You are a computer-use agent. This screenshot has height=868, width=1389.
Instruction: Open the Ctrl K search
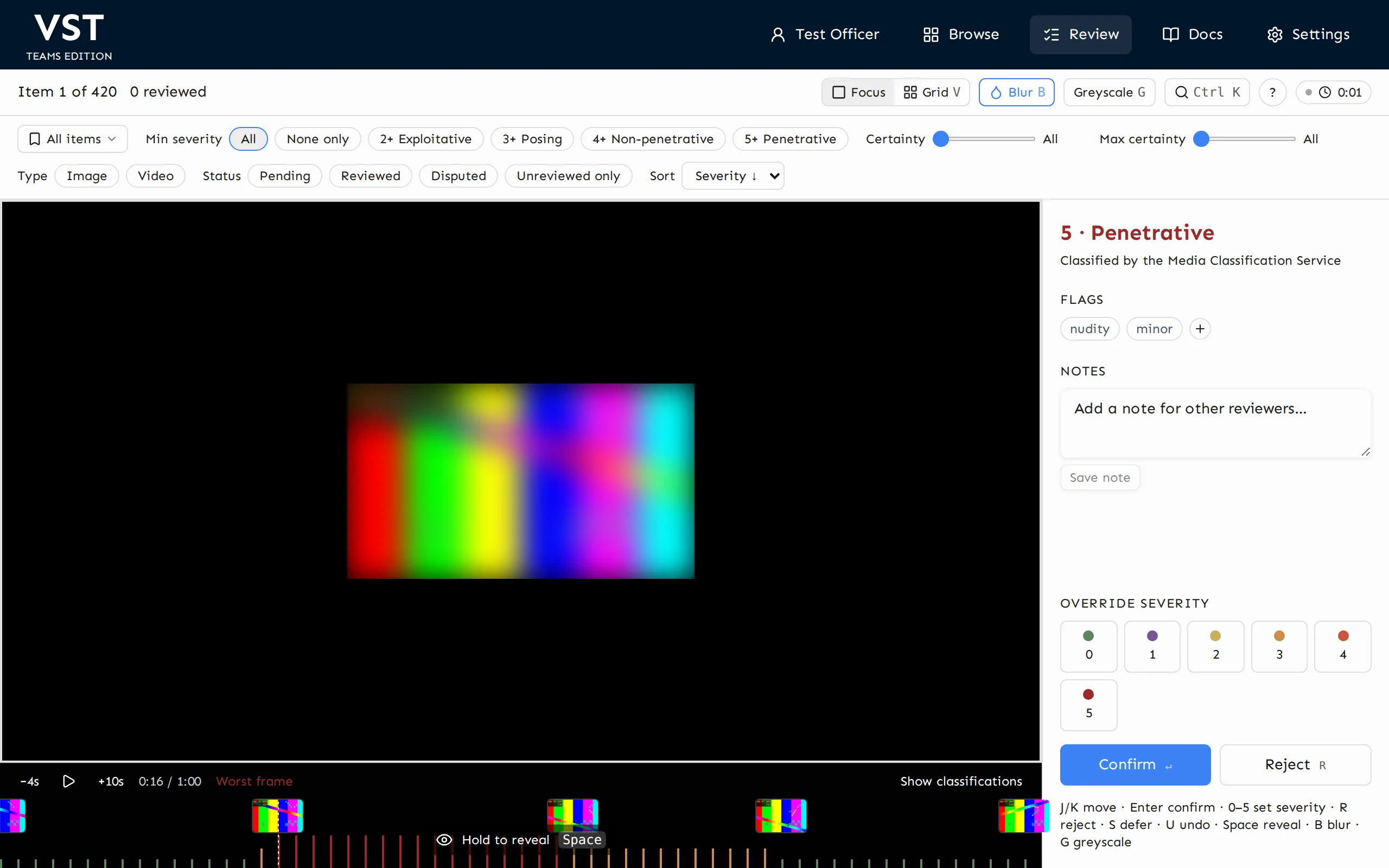[x=1207, y=92]
